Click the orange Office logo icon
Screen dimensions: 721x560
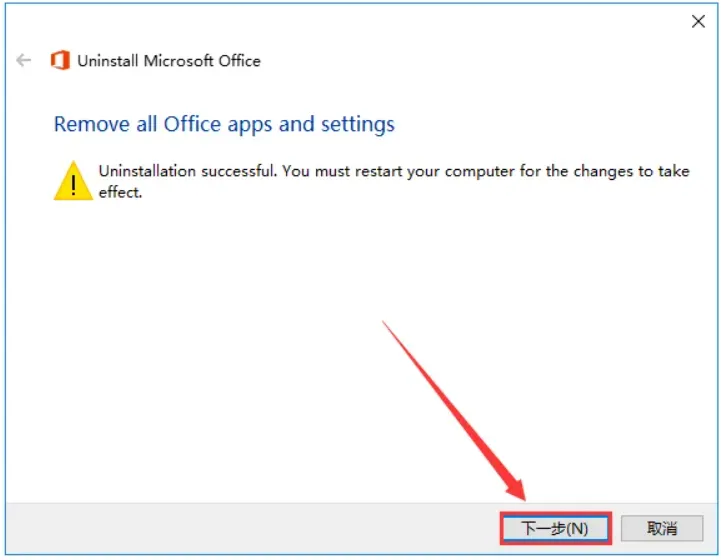60,61
